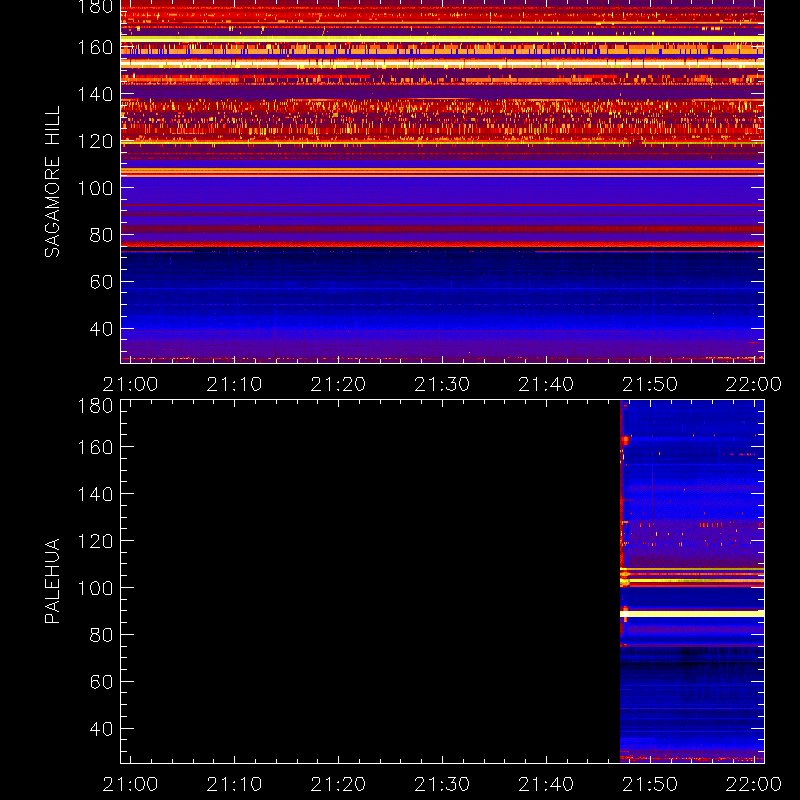Select the 160 tick label on Palehua plot
The height and width of the screenshot is (800, 800).
coord(95,447)
